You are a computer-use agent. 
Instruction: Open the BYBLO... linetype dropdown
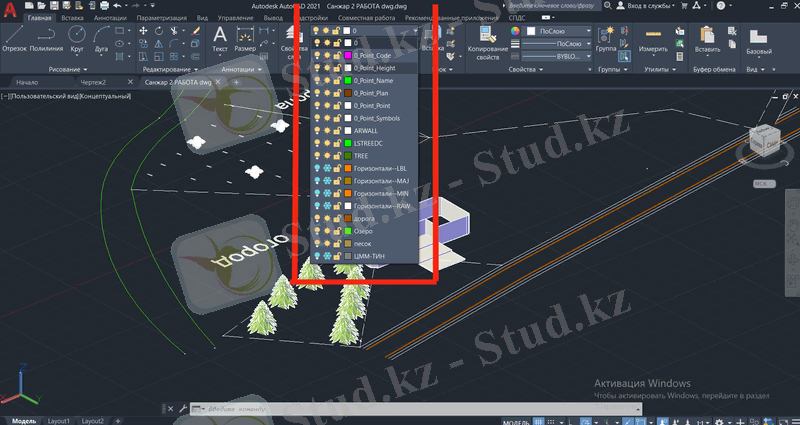click(556, 56)
